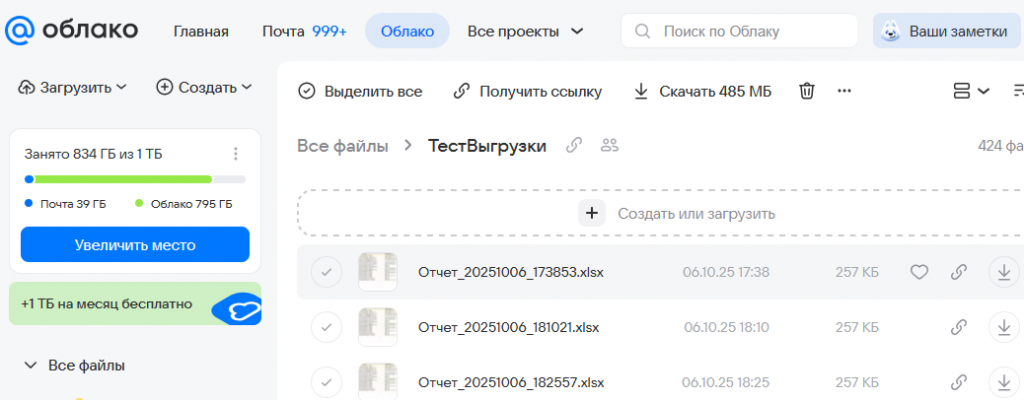1024x400 pixels.
Task: Open Все проекты dropdown in header
Action: [525, 31]
